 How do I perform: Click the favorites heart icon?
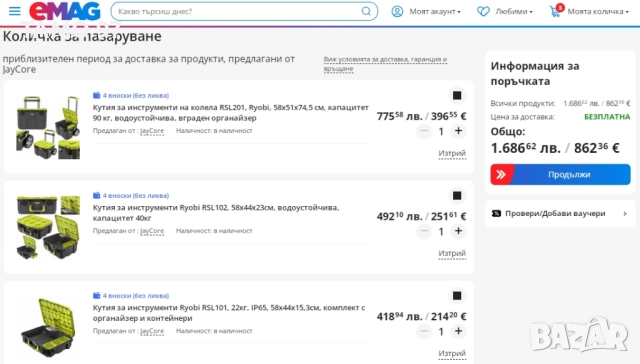coord(483,12)
